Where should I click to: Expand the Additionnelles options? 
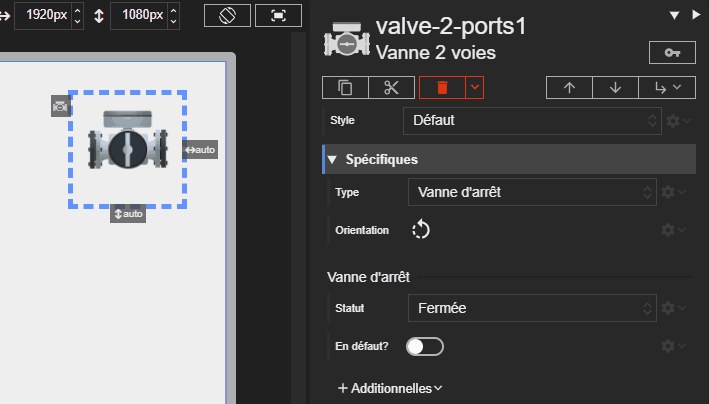pyautogui.click(x=390, y=388)
